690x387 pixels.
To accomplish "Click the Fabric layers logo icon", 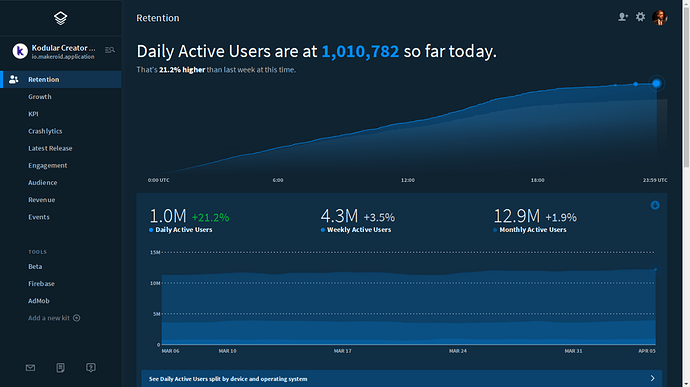I will [x=60, y=18].
